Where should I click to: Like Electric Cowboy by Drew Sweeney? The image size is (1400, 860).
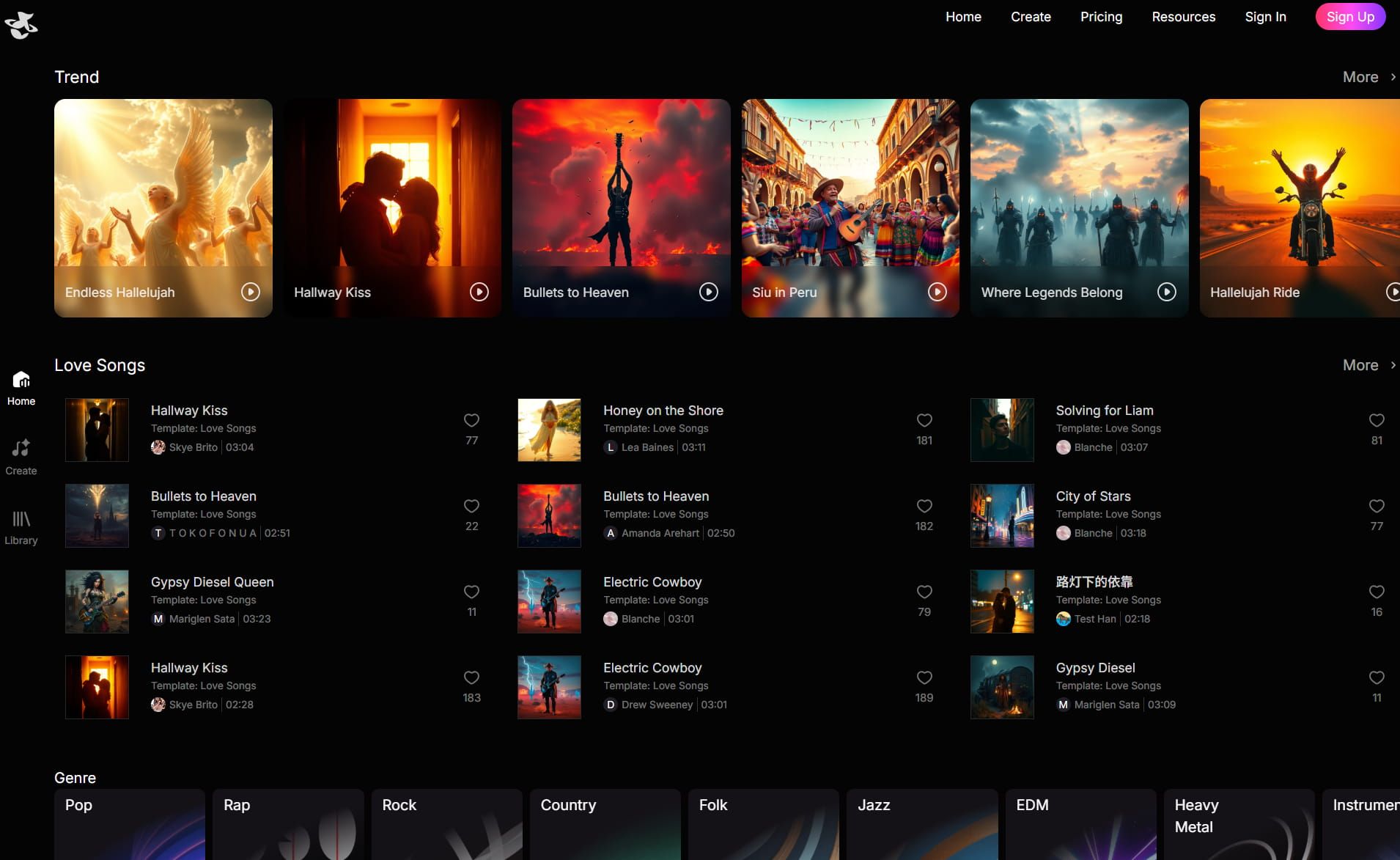(924, 677)
